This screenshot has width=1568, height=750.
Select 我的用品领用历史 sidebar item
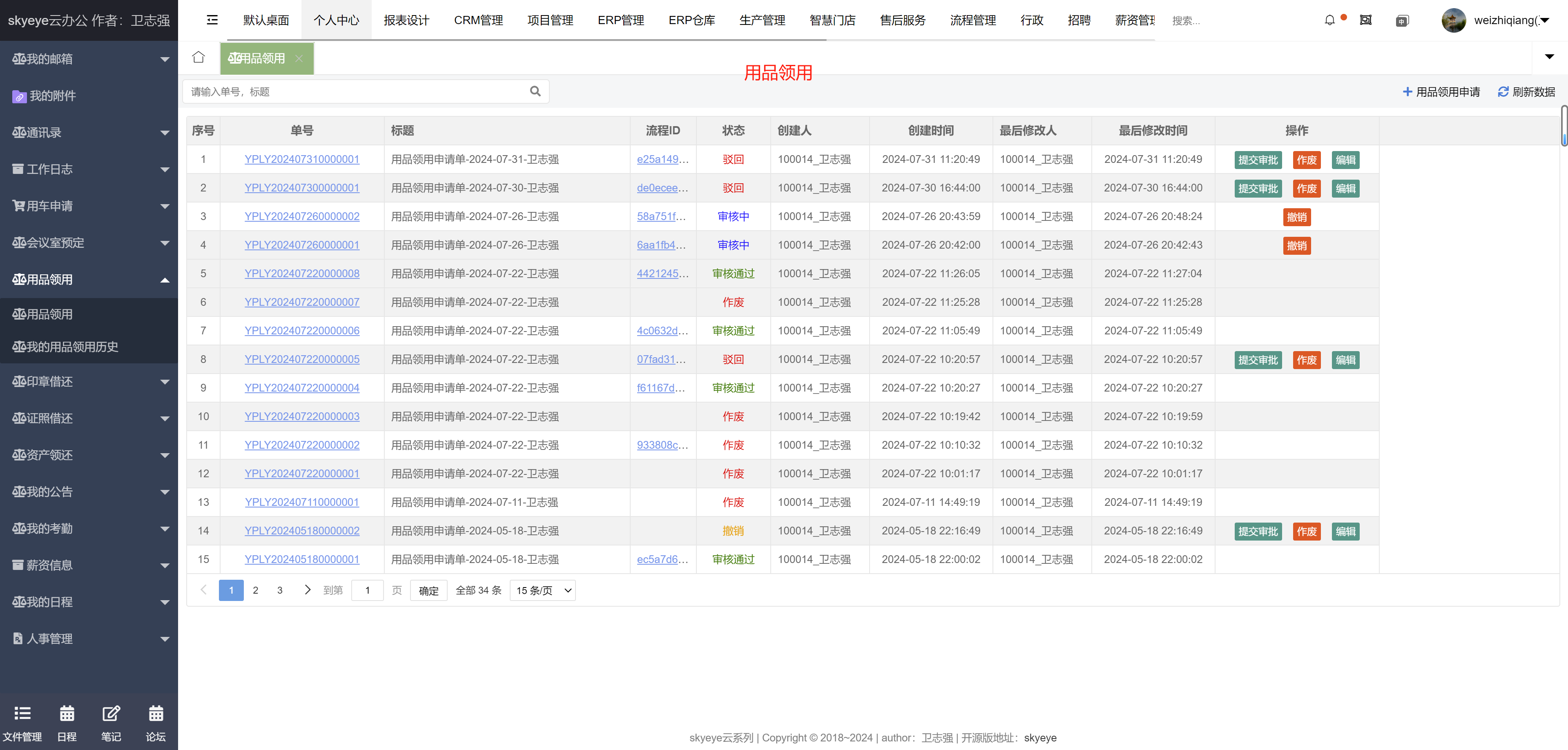pyautogui.click(x=66, y=347)
